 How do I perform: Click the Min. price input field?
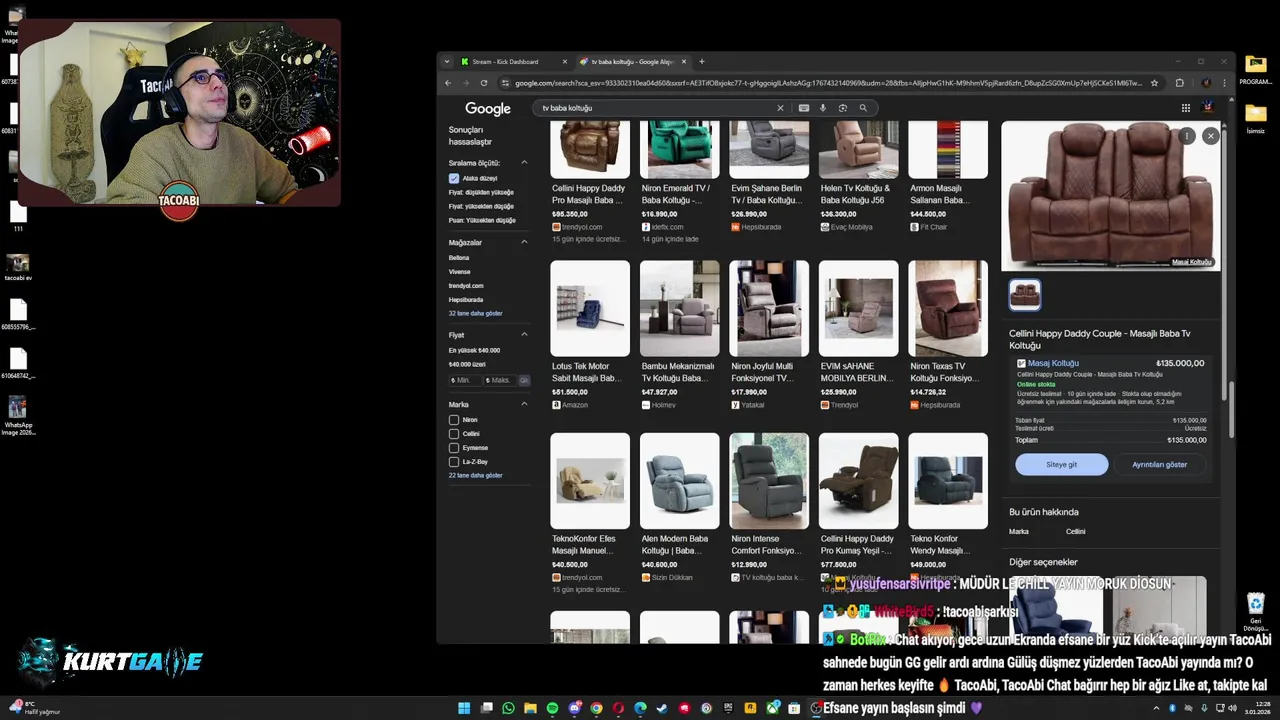pos(465,380)
